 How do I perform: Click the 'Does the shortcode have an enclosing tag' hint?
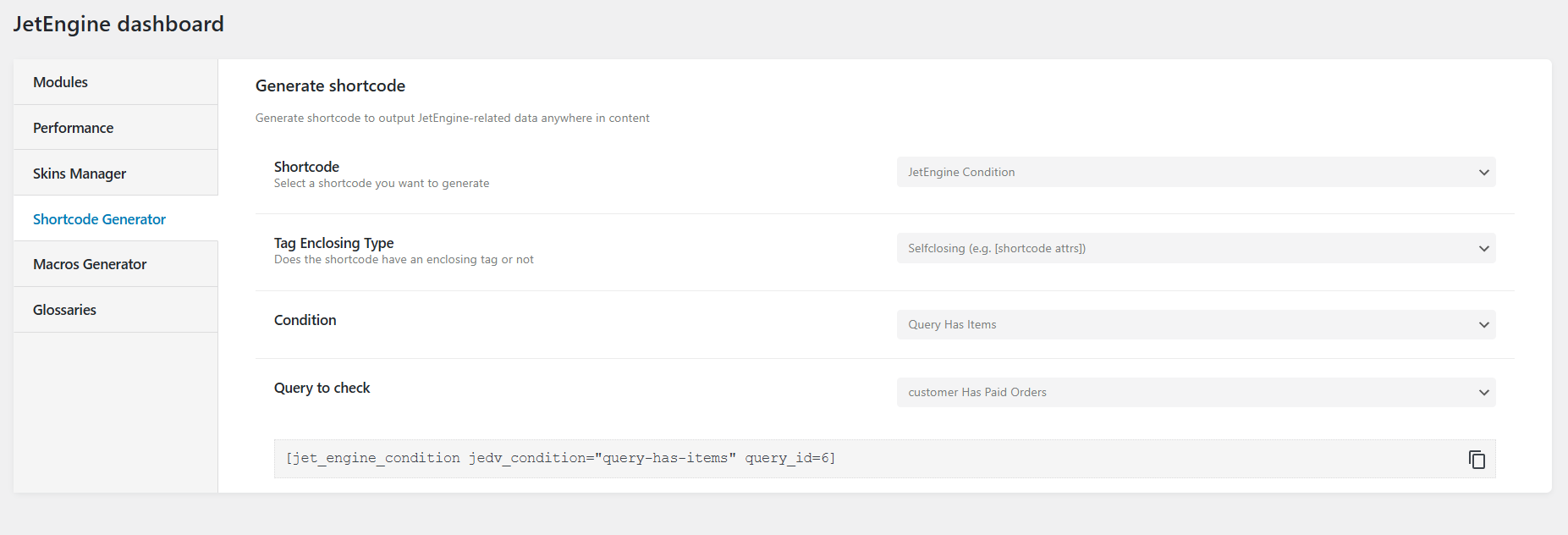point(404,259)
